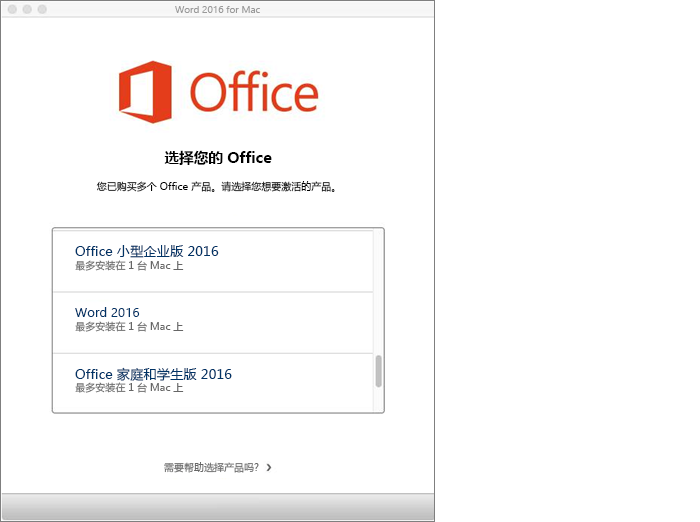Screen dimensions: 700x522
Task: Click install limit text under Office 小型企业版
Action: click(x=129, y=266)
